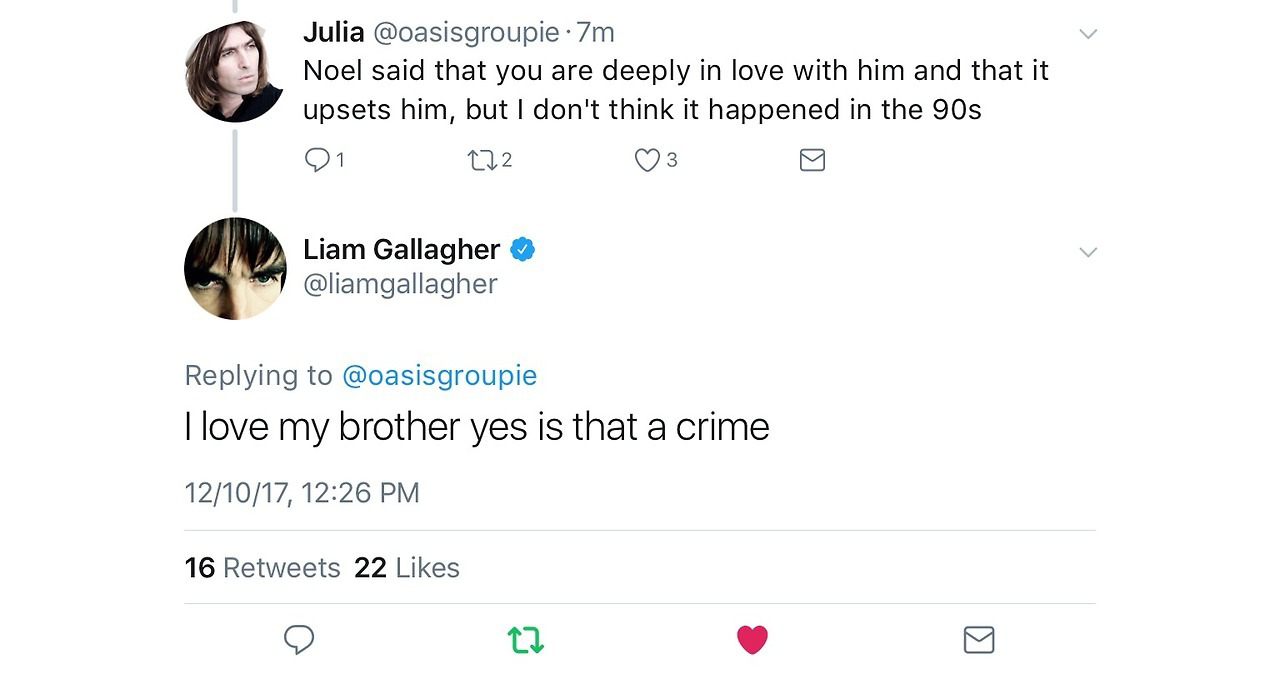Reply to Julia's tweet via speech bubble
The height and width of the screenshot is (674, 1280).
click(317, 160)
